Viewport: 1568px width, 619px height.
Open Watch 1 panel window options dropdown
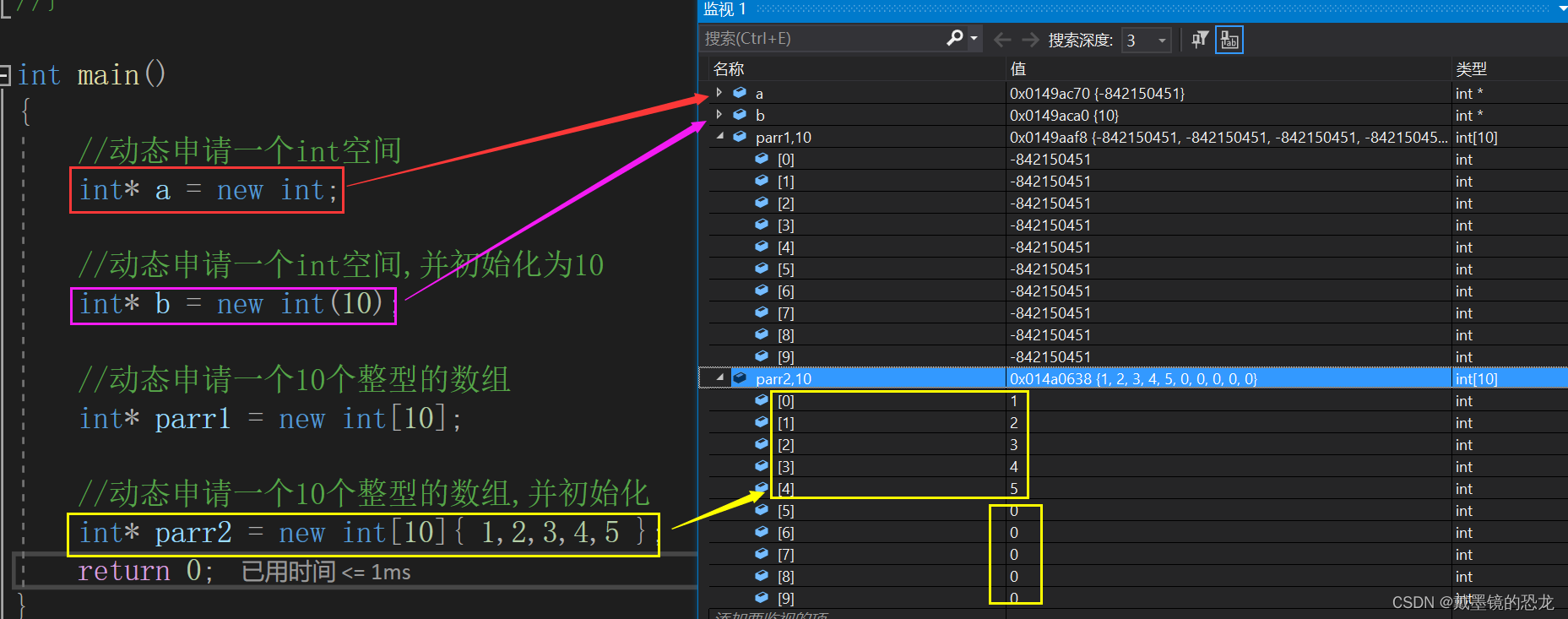[x=1561, y=9]
